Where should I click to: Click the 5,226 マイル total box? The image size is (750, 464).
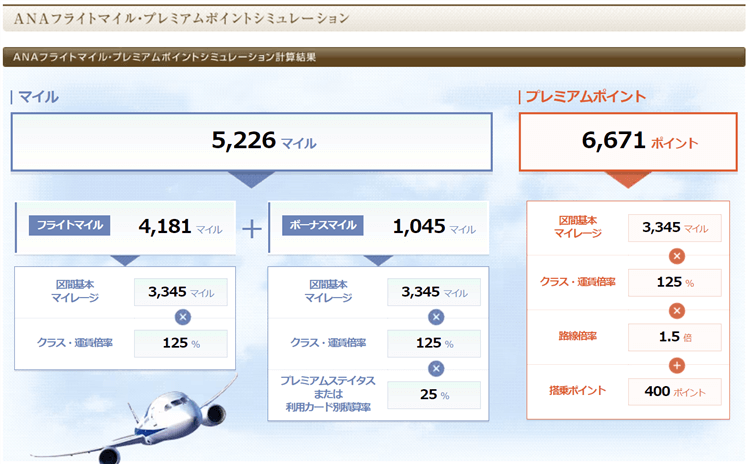252,141
